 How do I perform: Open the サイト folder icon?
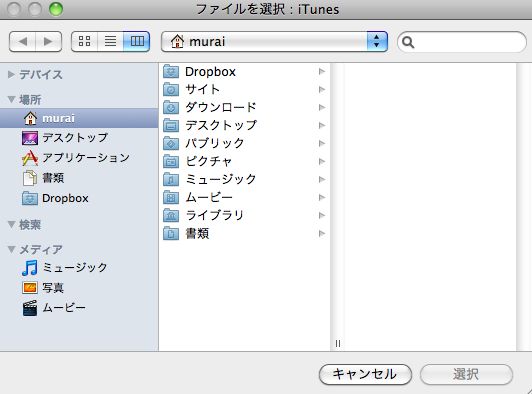[171, 90]
